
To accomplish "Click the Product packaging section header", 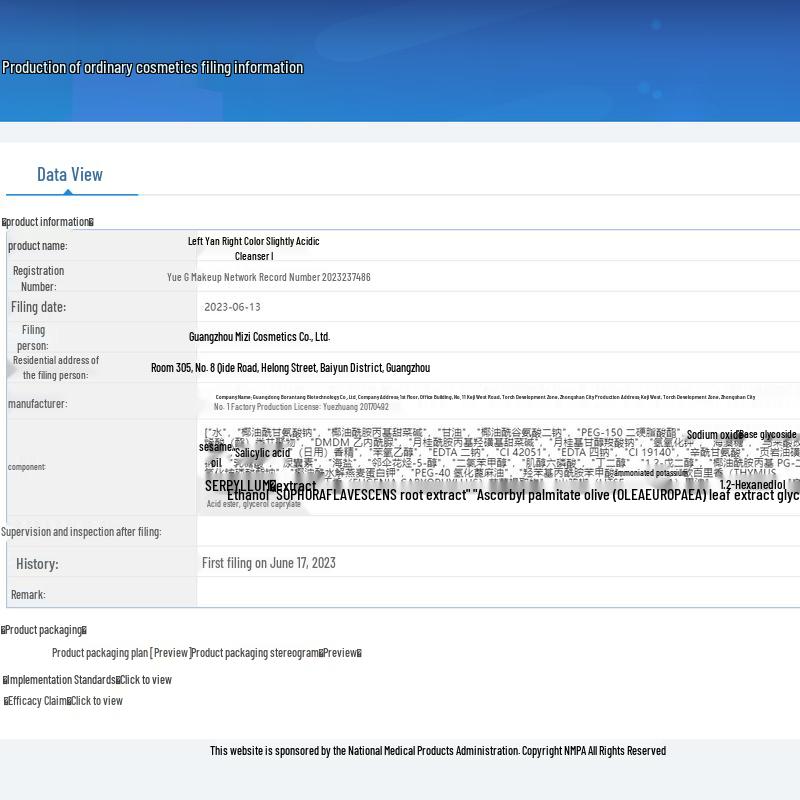I will pos(44,630).
